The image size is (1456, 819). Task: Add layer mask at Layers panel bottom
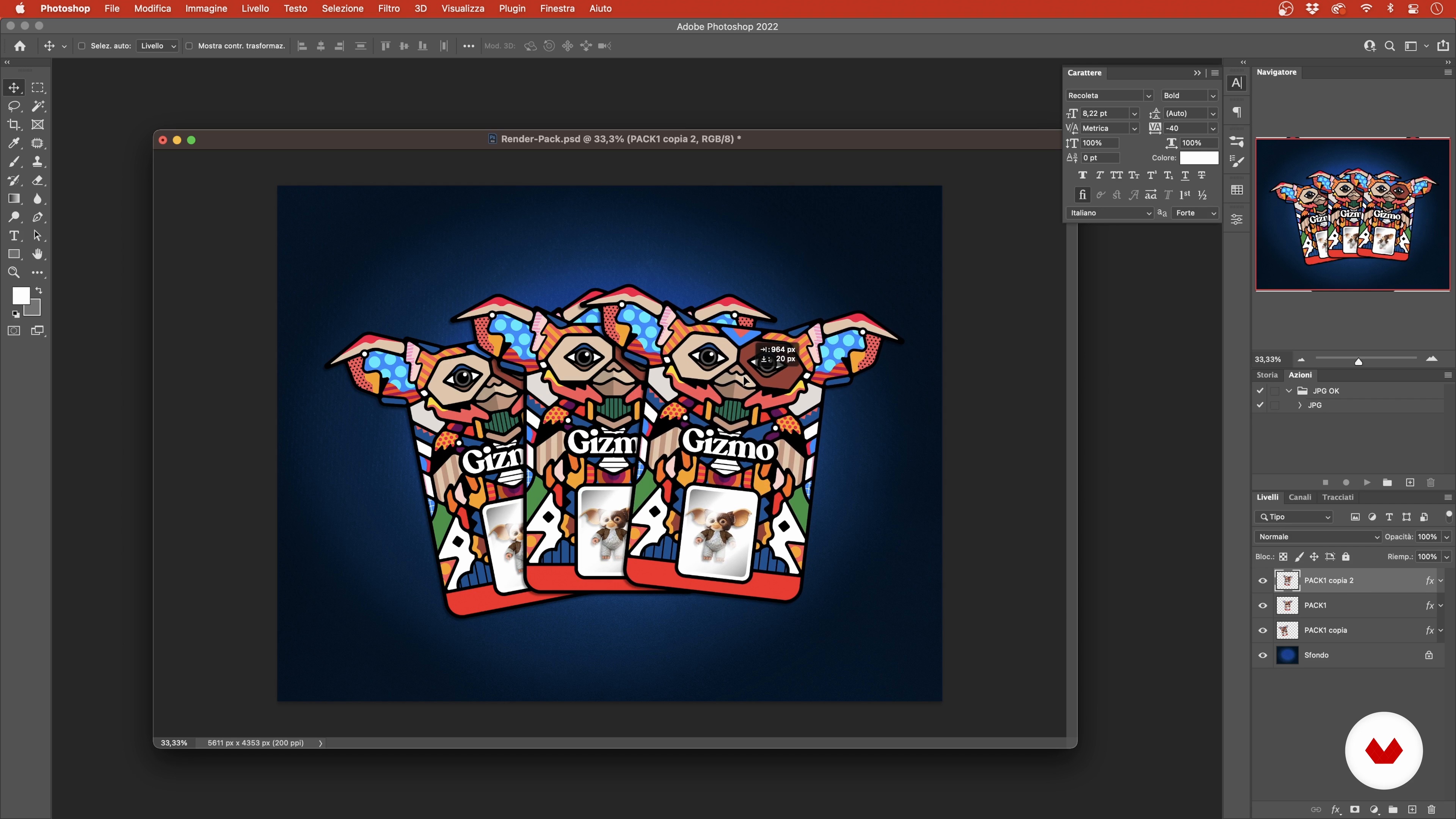[1355, 810]
